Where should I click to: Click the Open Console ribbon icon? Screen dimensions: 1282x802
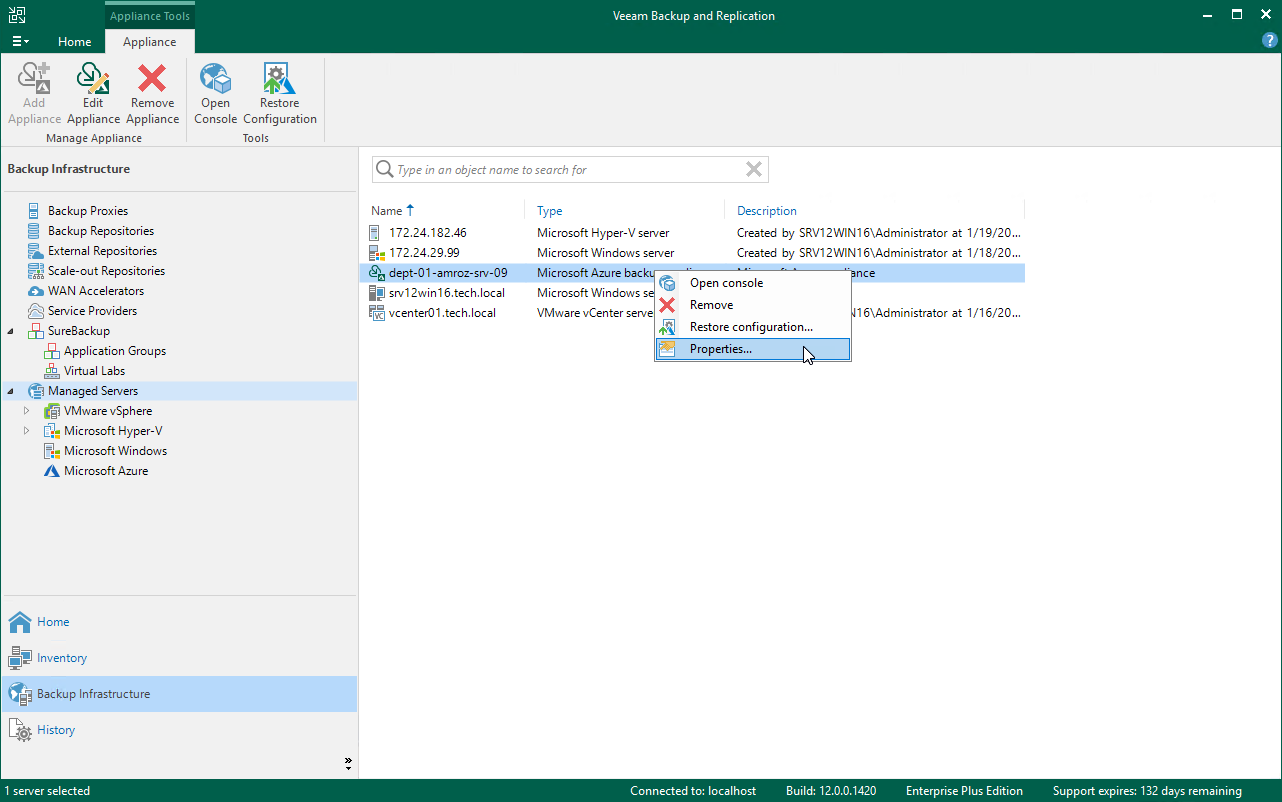(x=215, y=78)
